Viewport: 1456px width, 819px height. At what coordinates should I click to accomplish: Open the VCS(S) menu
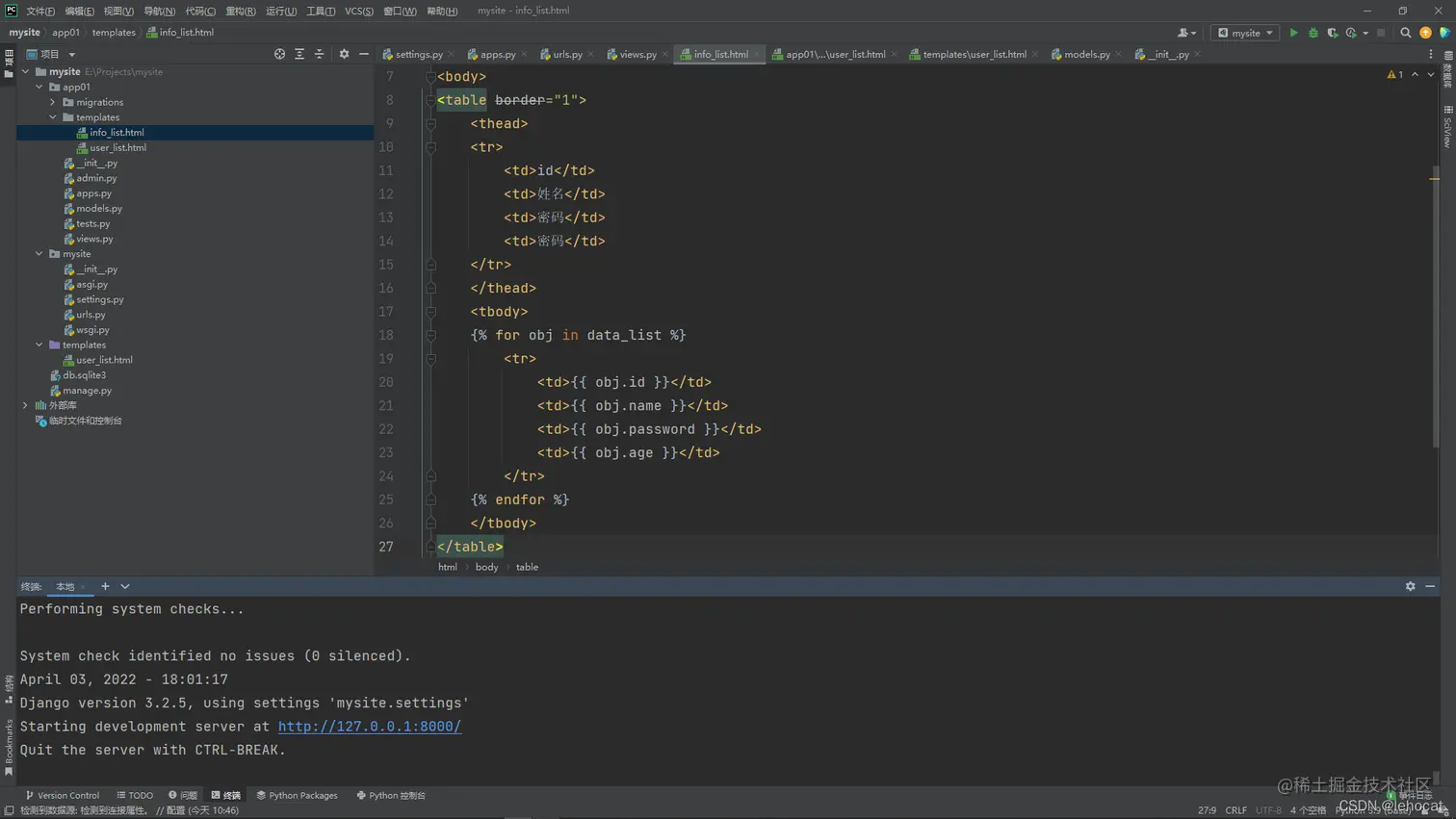(x=359, y=11)
